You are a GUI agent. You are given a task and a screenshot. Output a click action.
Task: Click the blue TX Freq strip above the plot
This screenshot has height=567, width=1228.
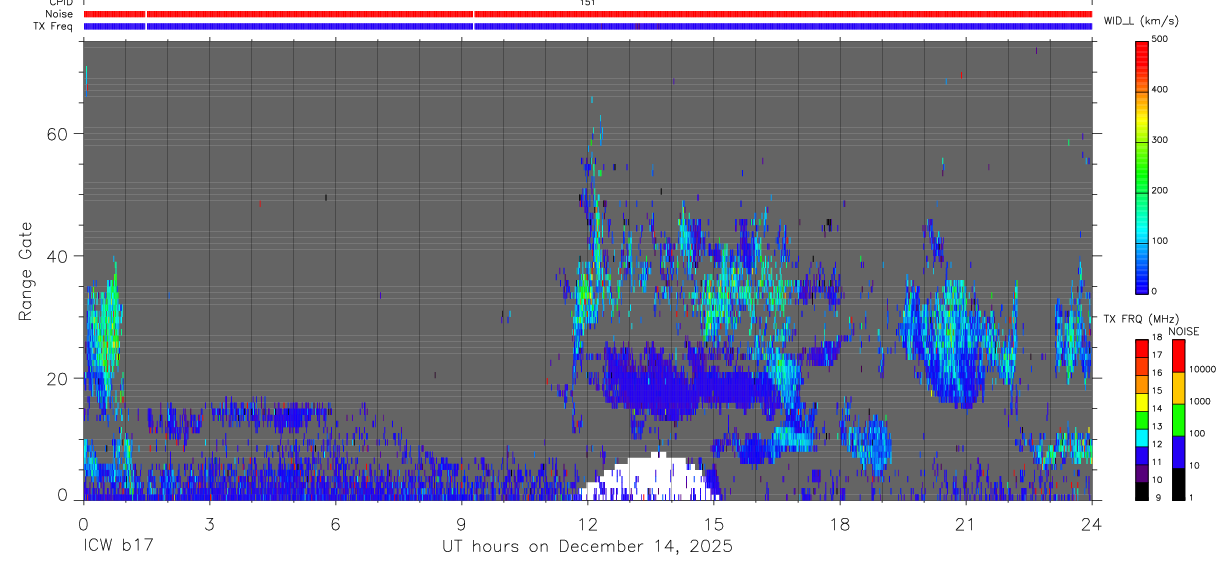pyautogui.click(x=588, y=26)
